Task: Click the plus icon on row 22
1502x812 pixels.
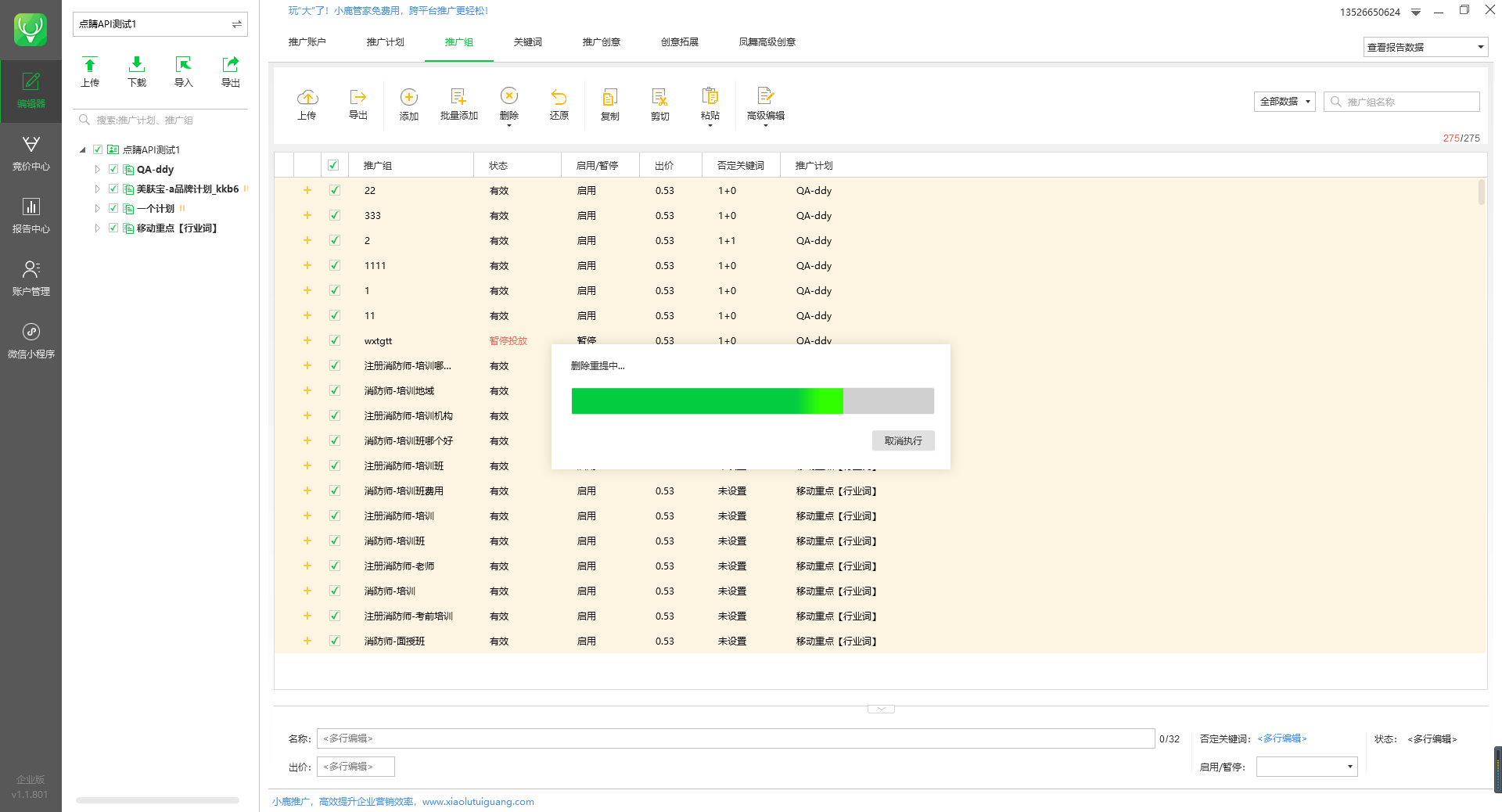Action: click(307, 190)
